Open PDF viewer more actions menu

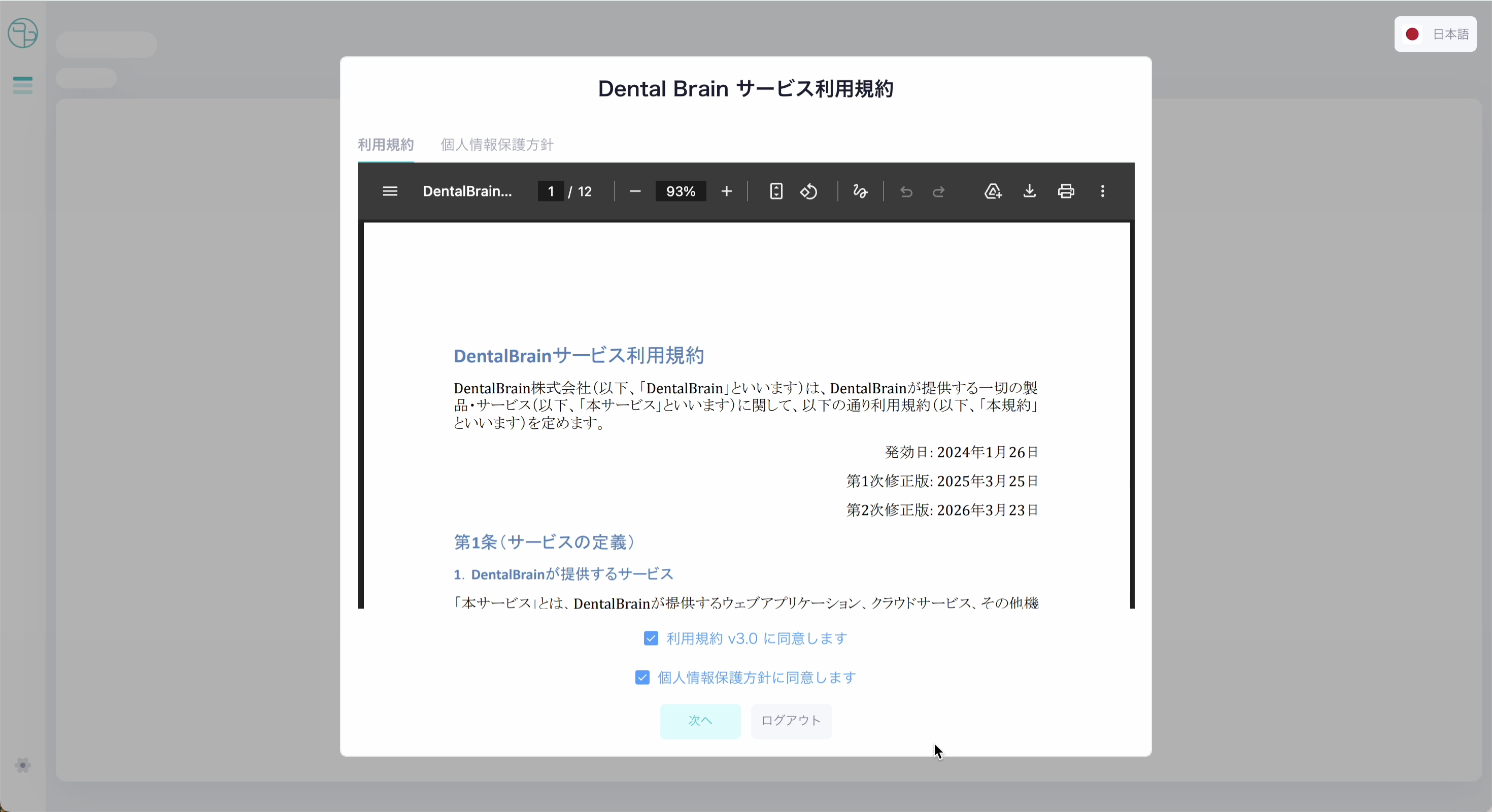point(1102,192)
